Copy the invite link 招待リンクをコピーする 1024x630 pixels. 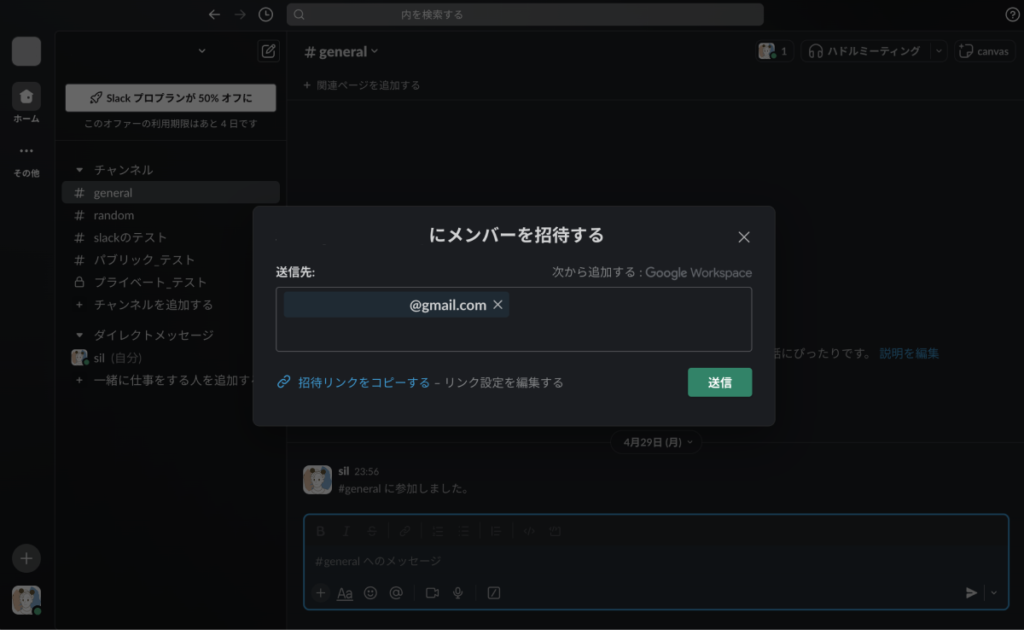(363, 382)
